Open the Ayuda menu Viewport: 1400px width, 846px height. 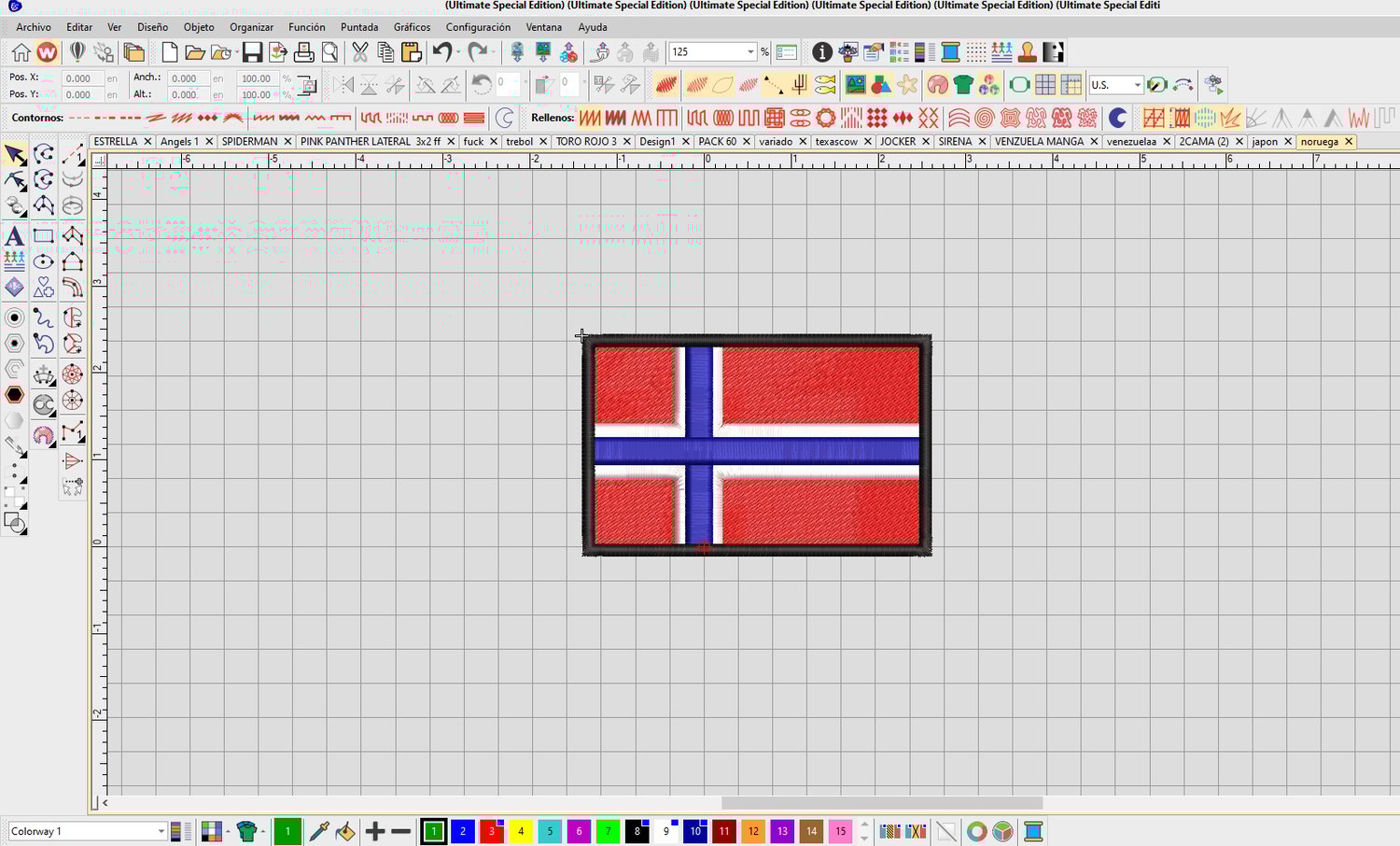[593, 27]
